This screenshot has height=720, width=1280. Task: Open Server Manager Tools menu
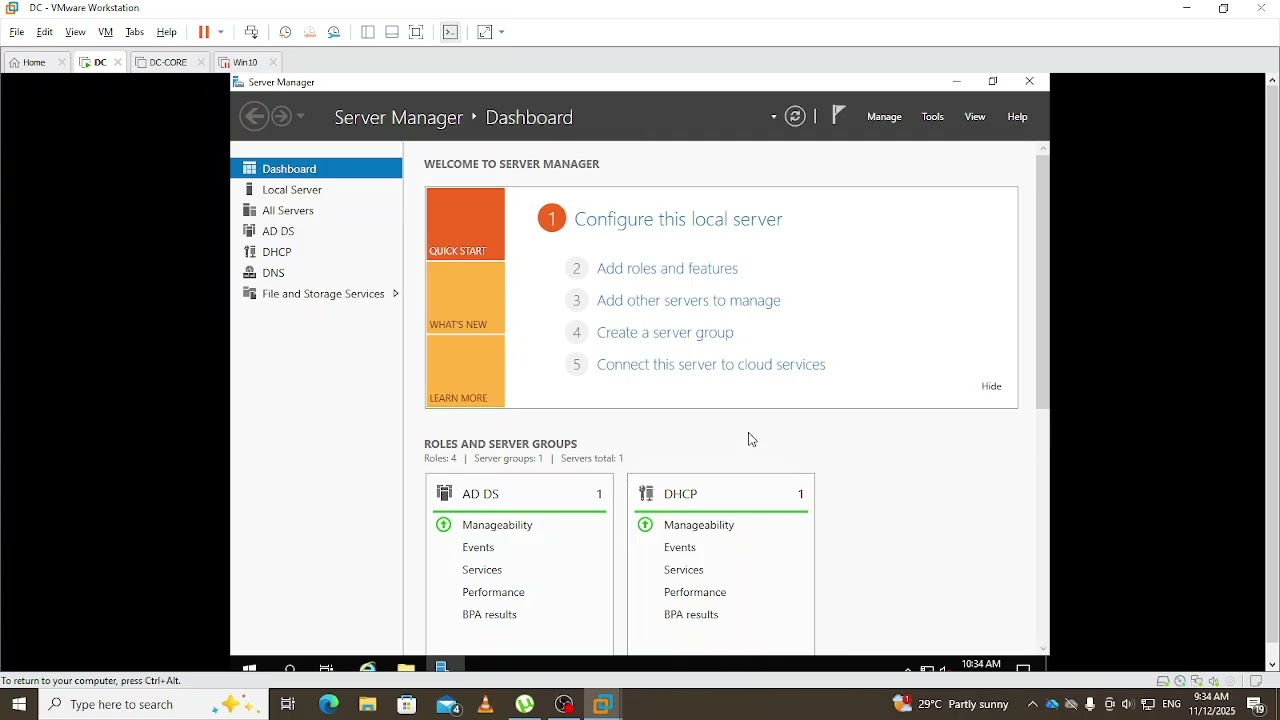click(933, 117)
